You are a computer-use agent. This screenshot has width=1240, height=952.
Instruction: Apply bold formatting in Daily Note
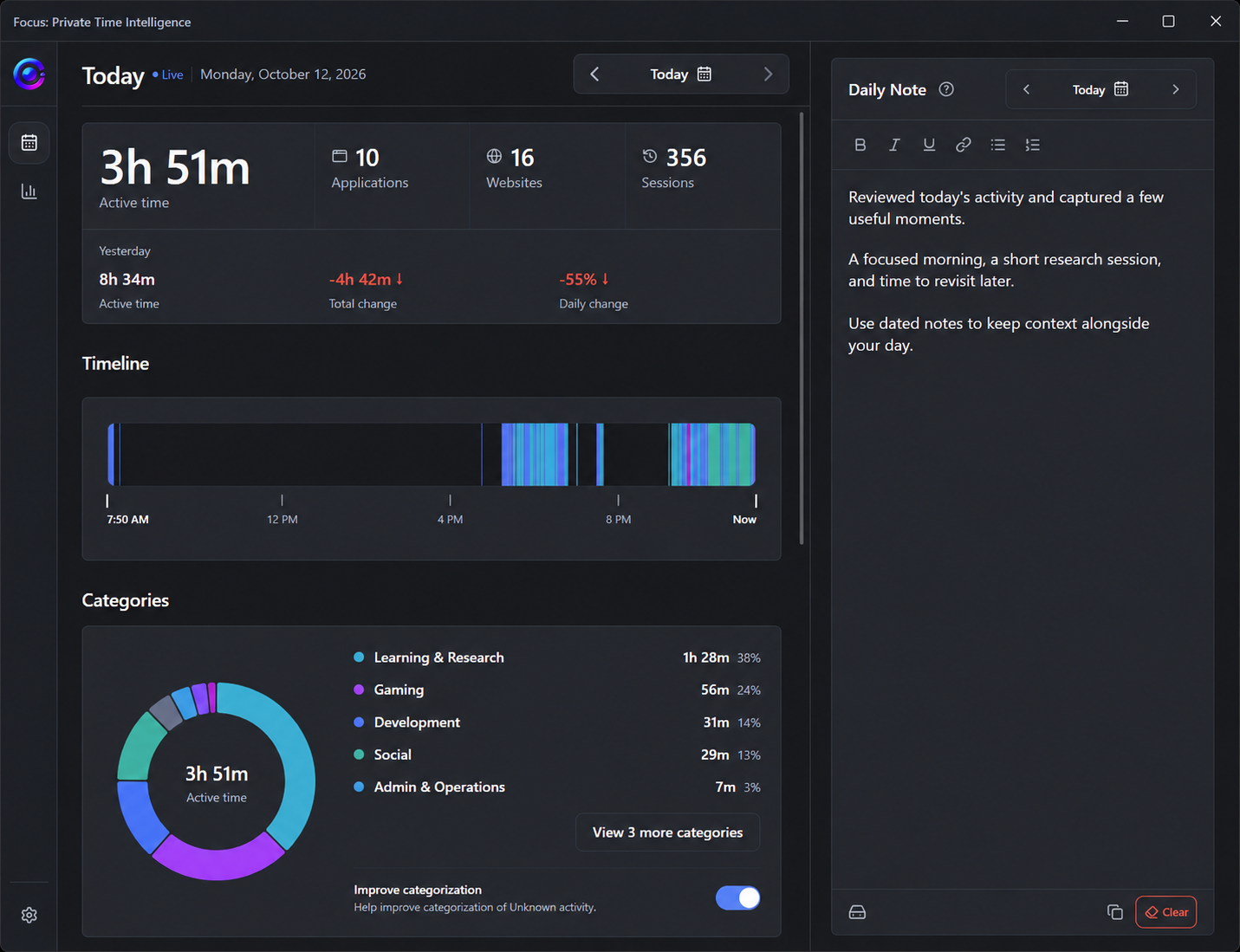pyautogui.click(x=860, y=145)
